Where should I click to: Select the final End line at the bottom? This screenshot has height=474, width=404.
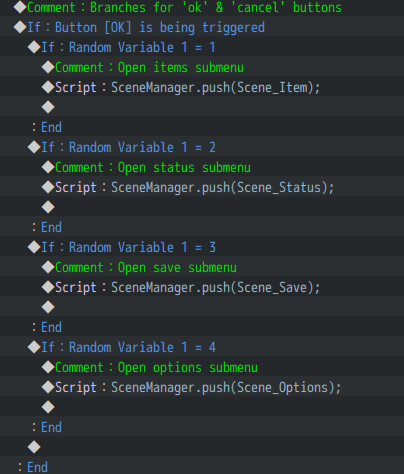(202, 466)
